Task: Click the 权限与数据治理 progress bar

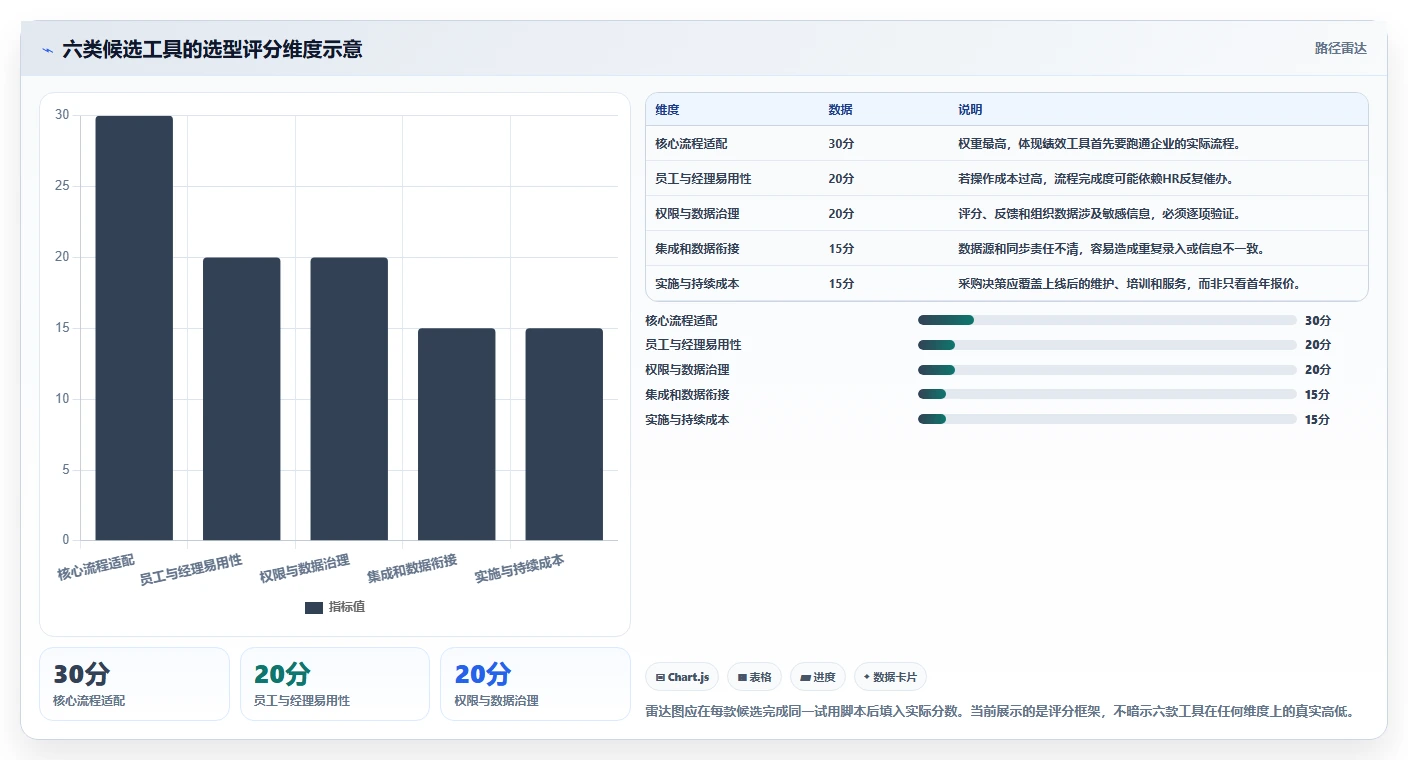Action: point(1107,370)
